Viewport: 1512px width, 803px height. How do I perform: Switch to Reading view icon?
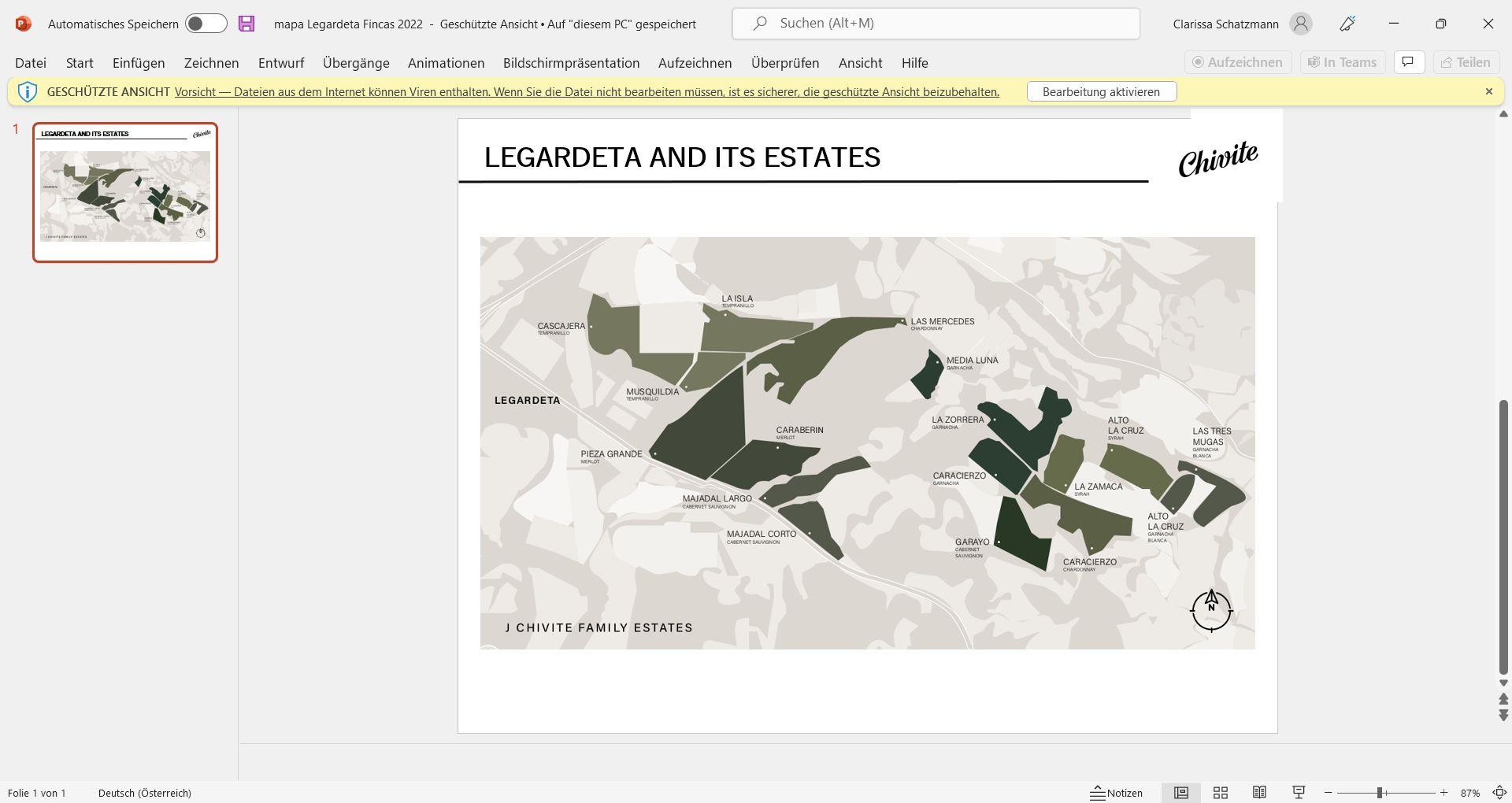1259,793
